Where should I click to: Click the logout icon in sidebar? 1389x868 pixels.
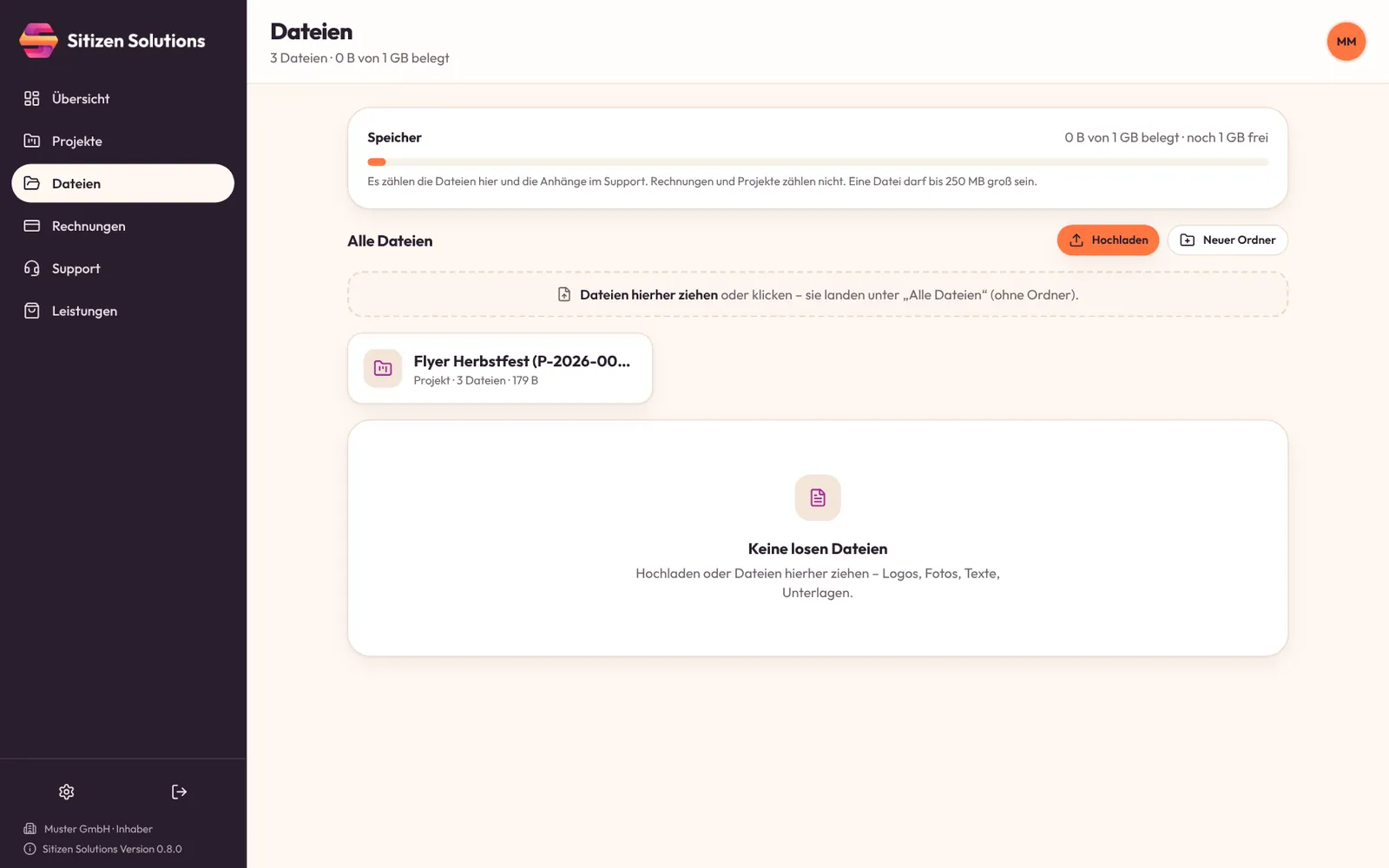coord(179,792)
